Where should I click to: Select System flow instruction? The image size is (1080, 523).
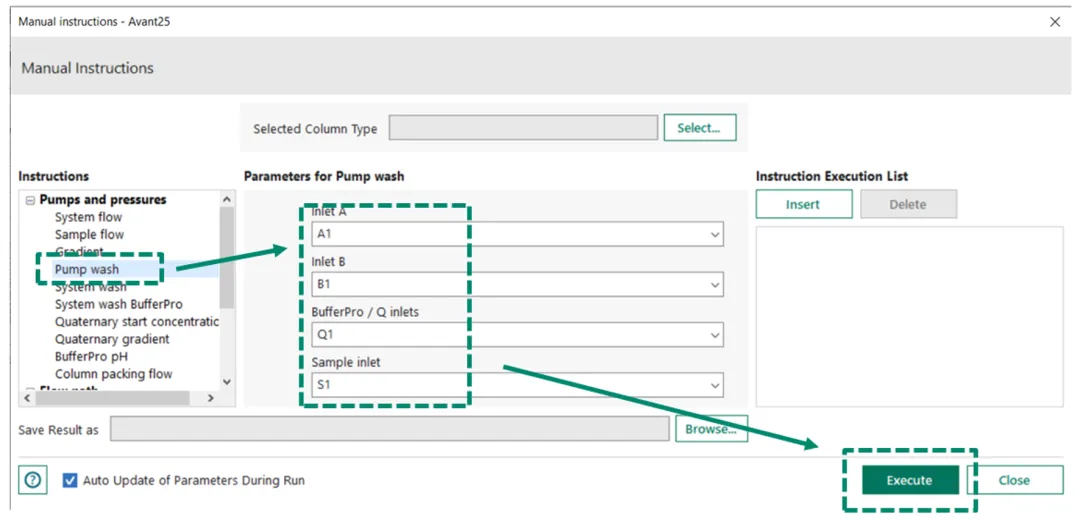(88, 217)
